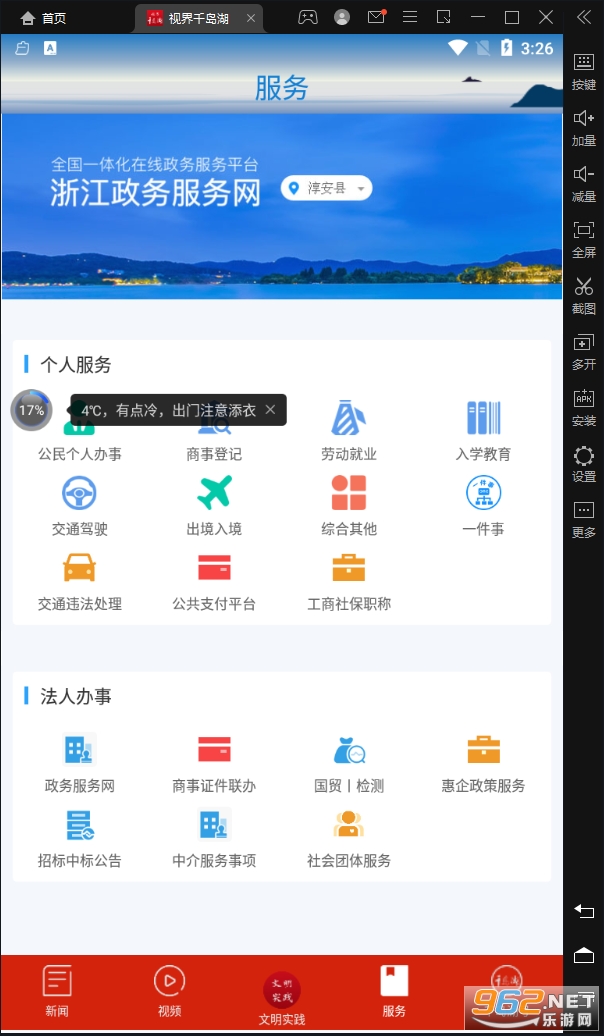
Task: Collapse sidebar with double chevron
Action: pos(584,17)
